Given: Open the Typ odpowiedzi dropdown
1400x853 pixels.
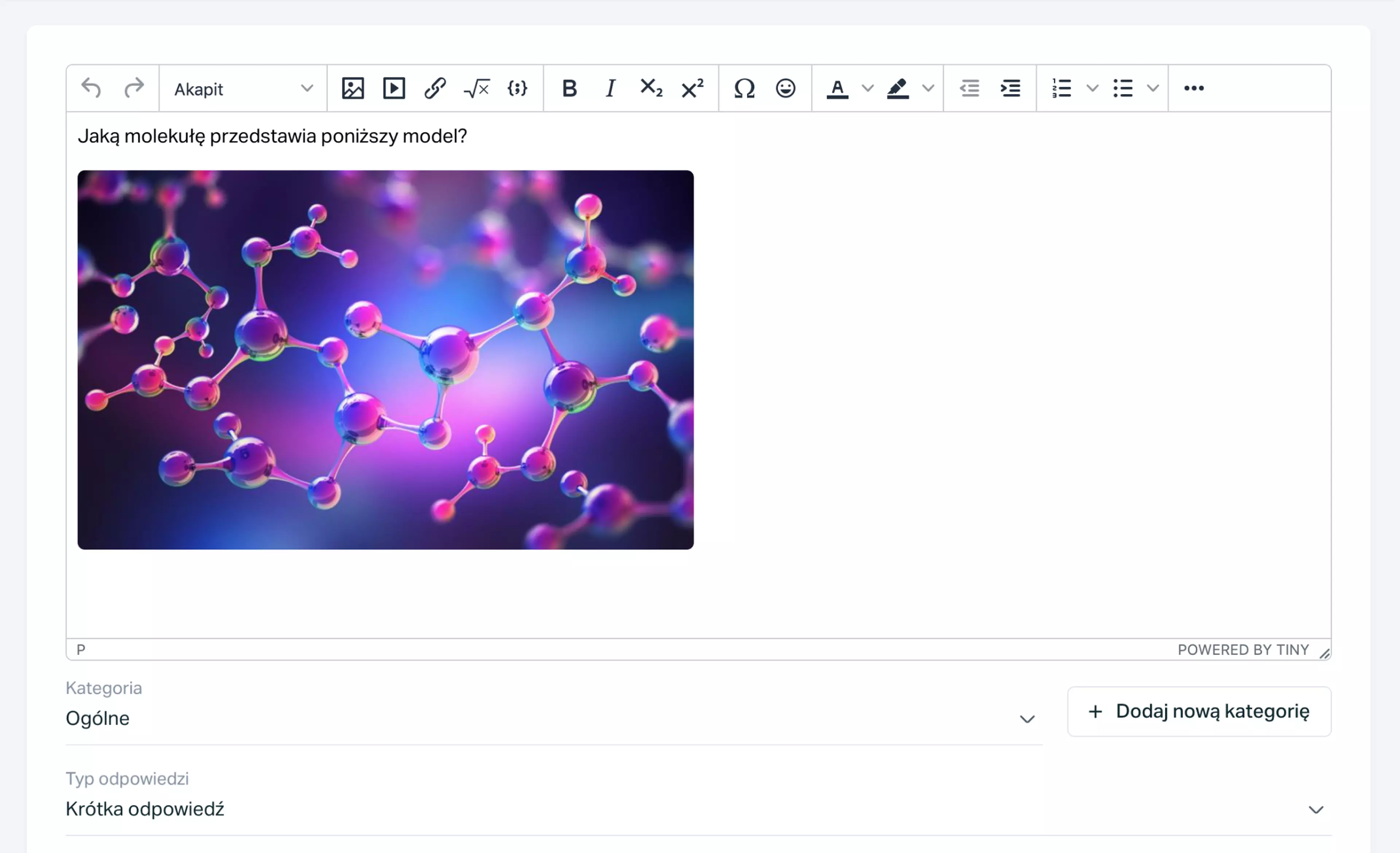Looking at the screenshot, I should coord(698,809).
